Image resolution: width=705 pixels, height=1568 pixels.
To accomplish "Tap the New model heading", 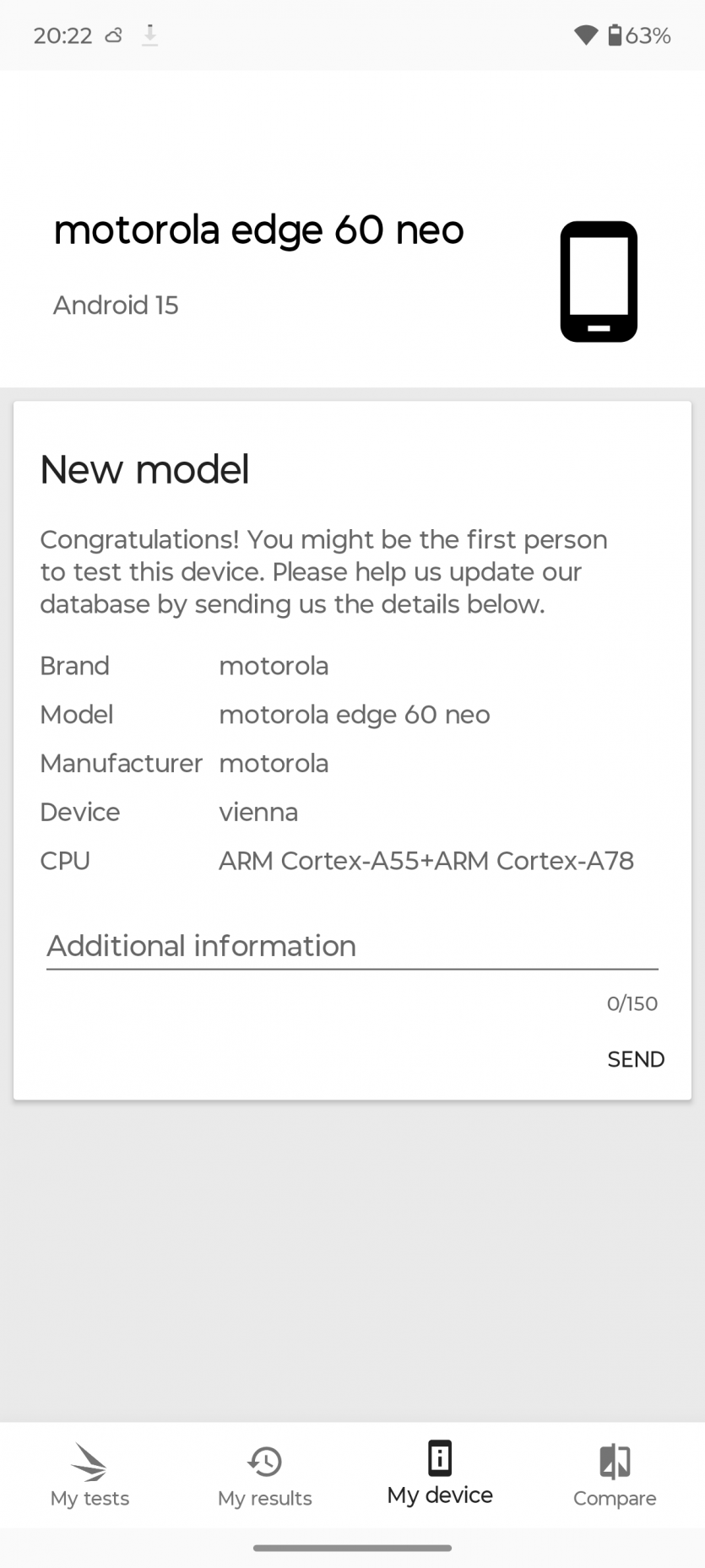I will point(144,470).
